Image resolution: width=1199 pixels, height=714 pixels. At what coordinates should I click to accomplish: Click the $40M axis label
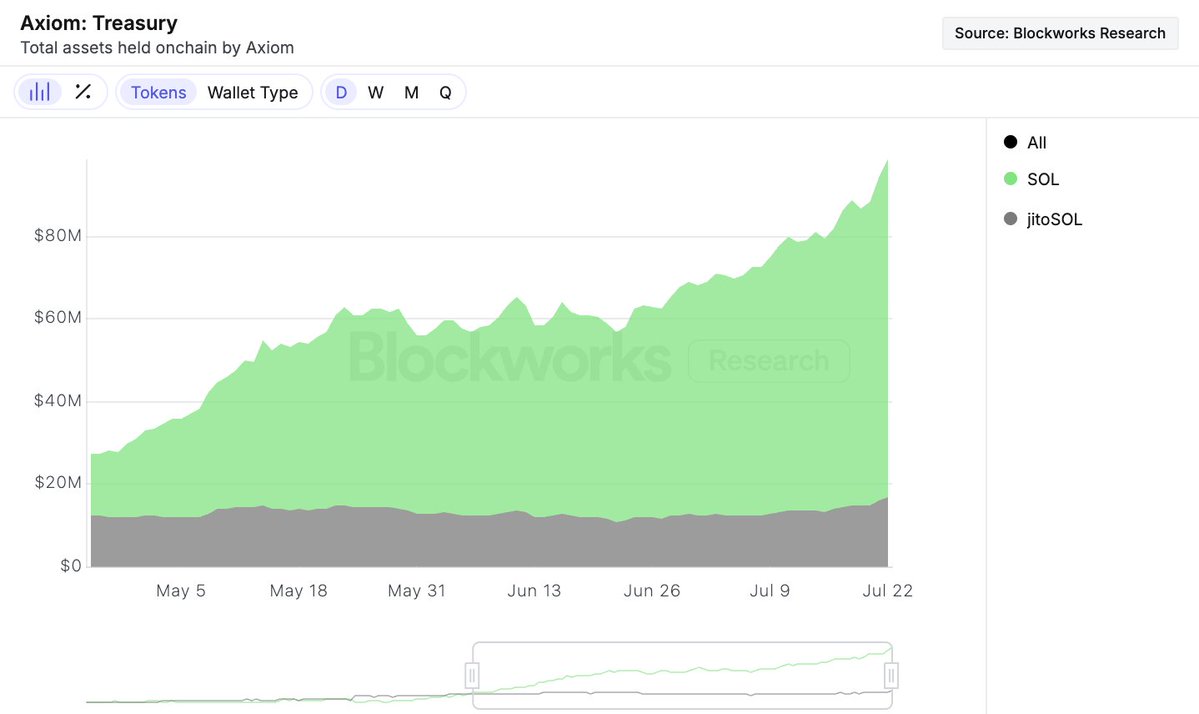click(57, 401)
